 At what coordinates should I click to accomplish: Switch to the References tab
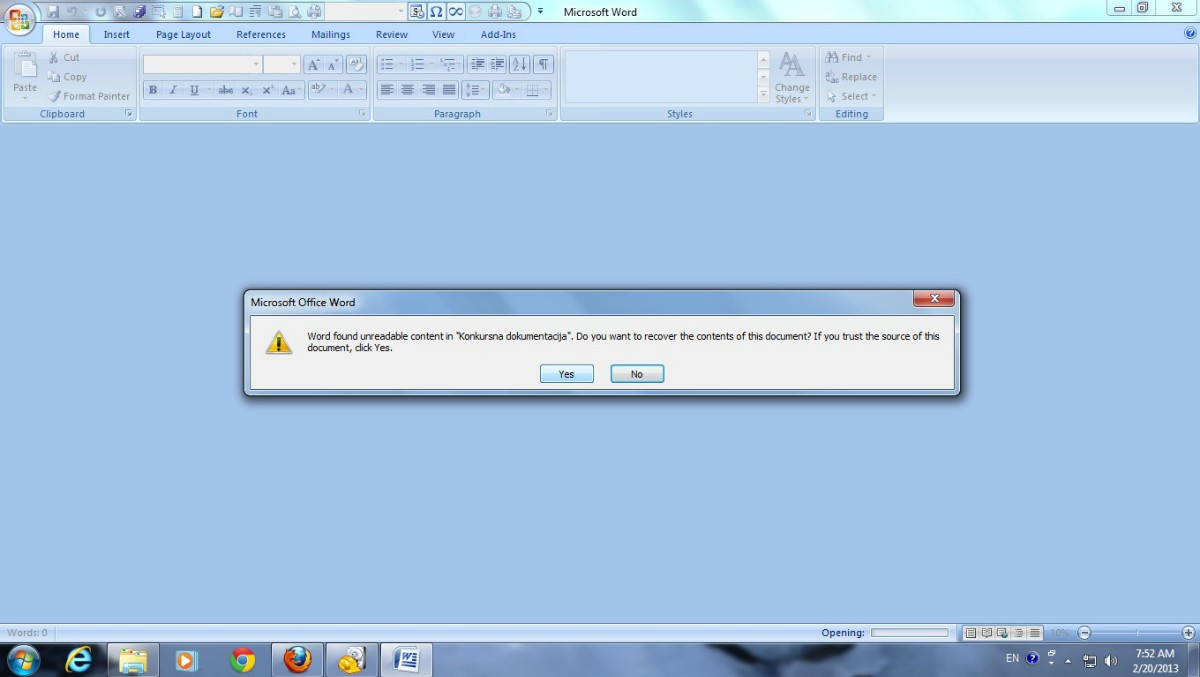pyautogui.click(x=261, y=34)
